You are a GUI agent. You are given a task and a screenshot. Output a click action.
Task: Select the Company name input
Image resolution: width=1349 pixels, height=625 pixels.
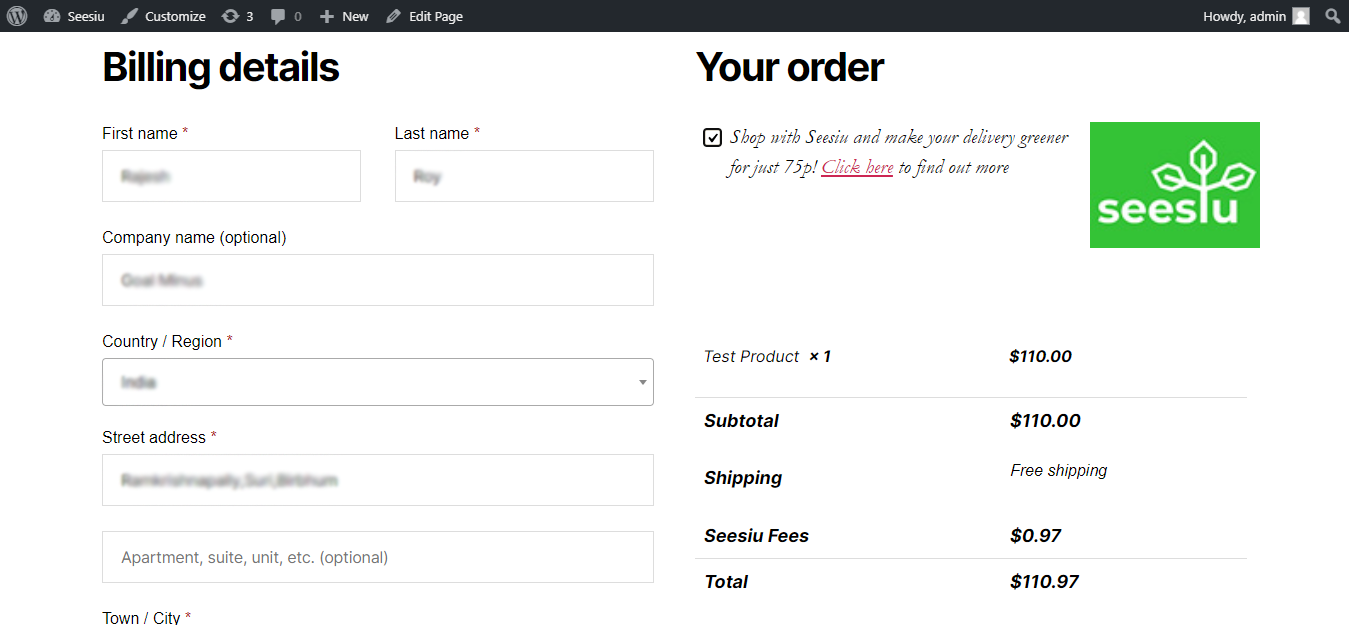tap(377, 280)
